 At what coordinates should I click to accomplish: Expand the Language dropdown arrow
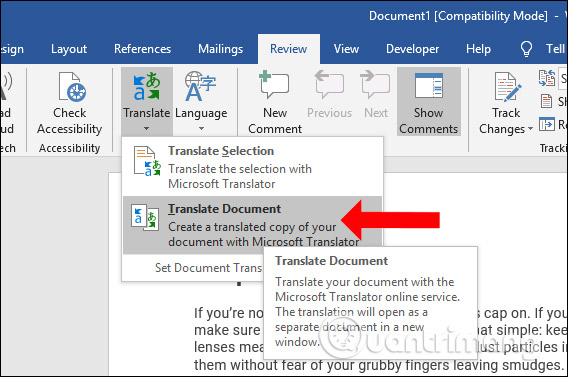(201, 129)
